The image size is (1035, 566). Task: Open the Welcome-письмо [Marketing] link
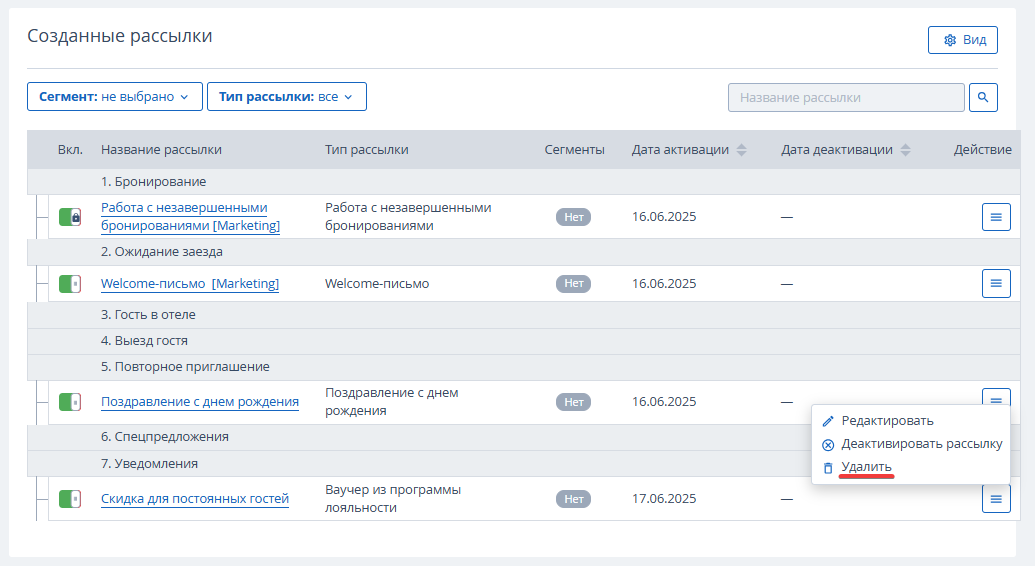pyautogui.click(x=189, y=283)
